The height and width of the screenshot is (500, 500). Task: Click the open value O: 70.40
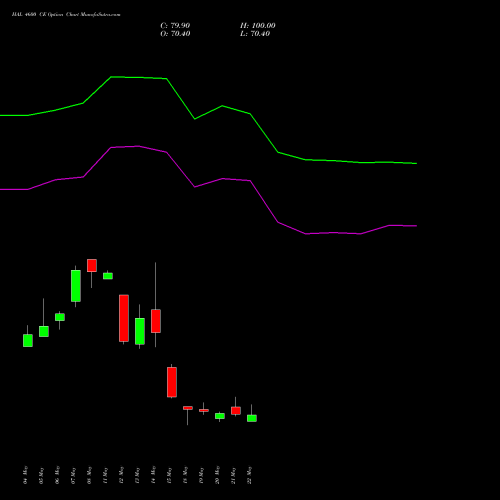(x=175, y=34)
